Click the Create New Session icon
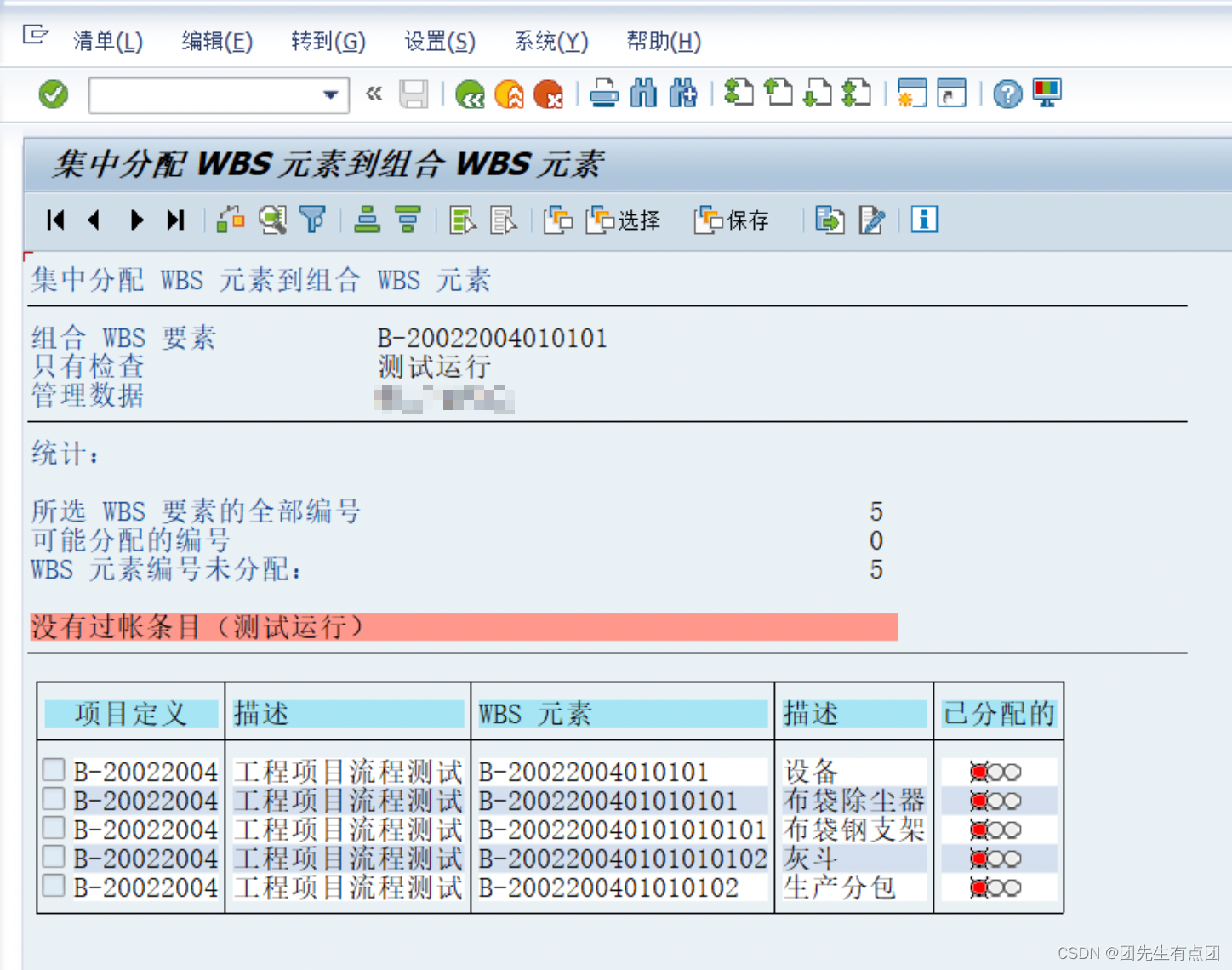This screenshot has width=1232, height=970. click(911, 94)
